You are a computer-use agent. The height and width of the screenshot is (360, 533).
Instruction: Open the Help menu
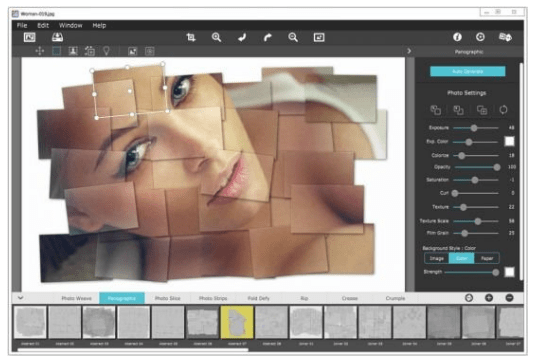point(99,25)
